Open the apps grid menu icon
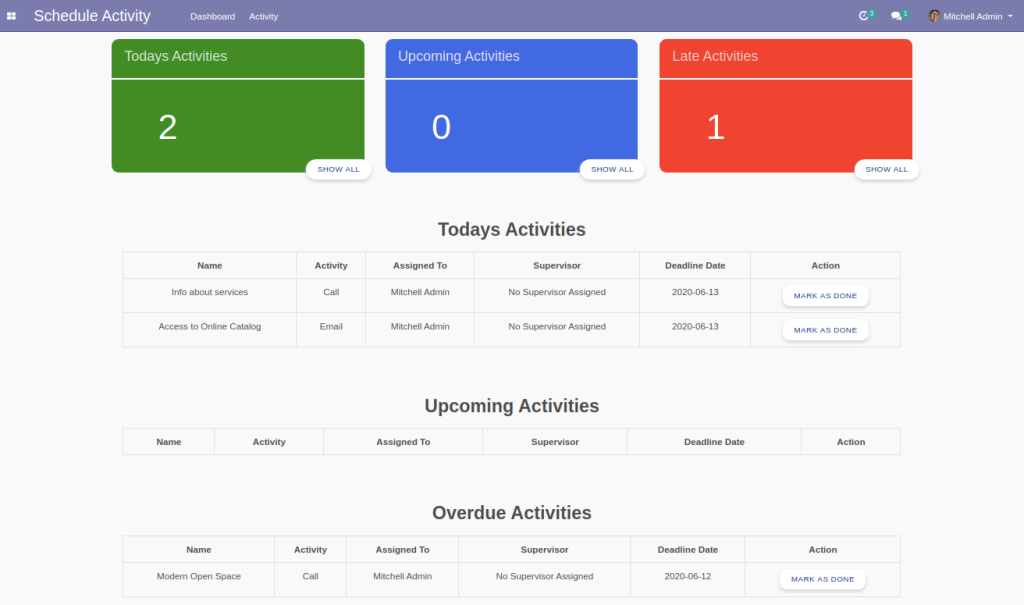 click(x=11, y=16)
